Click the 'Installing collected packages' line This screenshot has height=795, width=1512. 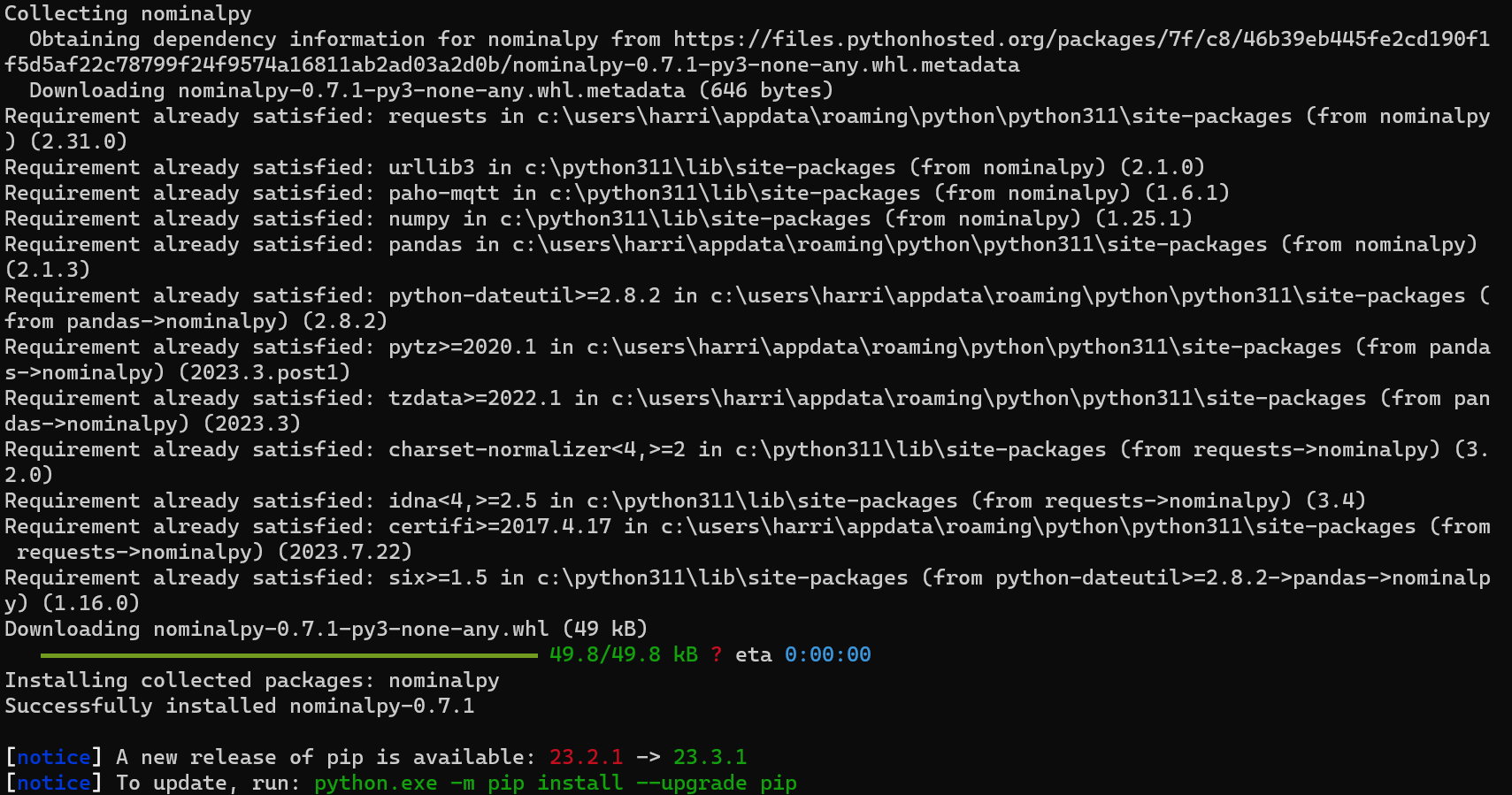point(252,680)
